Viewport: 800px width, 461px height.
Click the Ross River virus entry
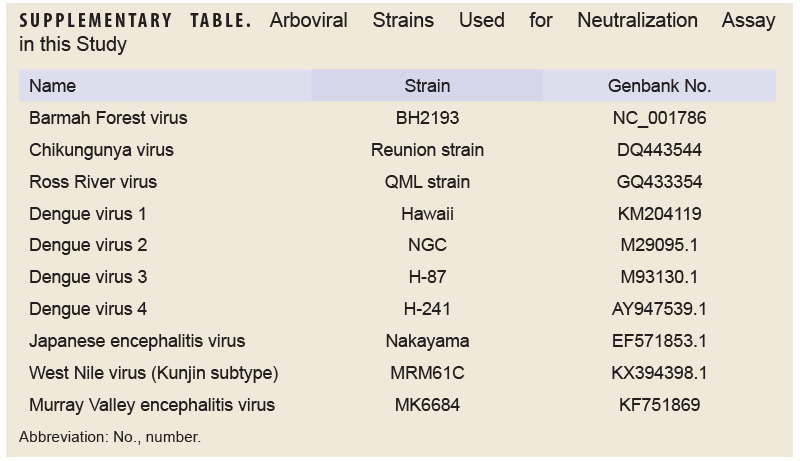(x=93, y=182)
